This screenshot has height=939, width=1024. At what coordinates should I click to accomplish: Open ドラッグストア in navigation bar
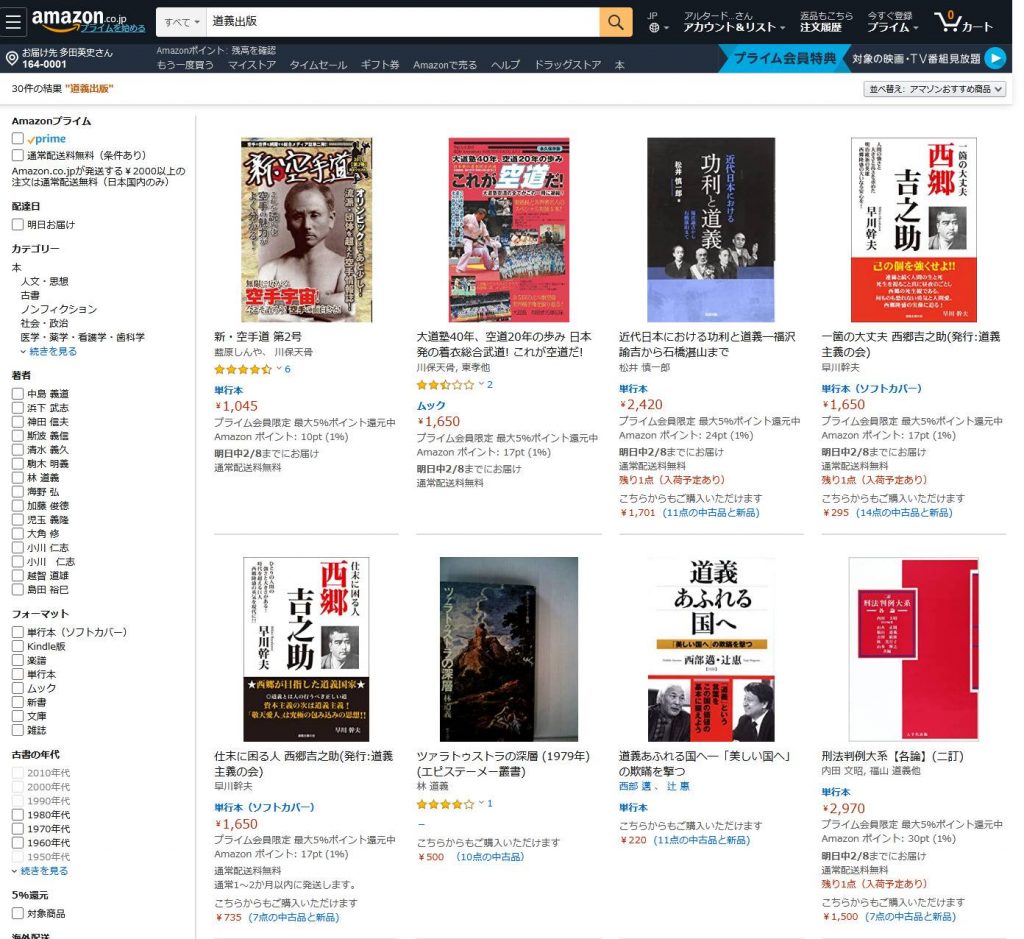(568, 65)
